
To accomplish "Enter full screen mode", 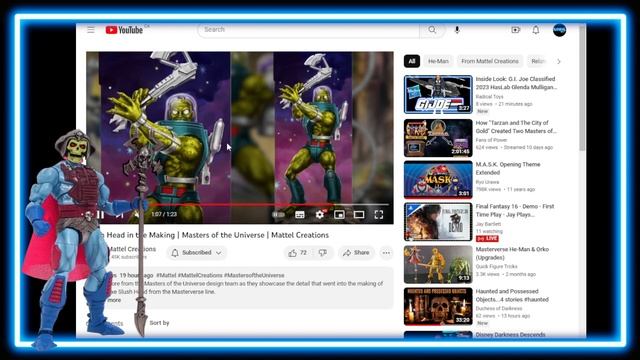I will [x=379, y=214].
